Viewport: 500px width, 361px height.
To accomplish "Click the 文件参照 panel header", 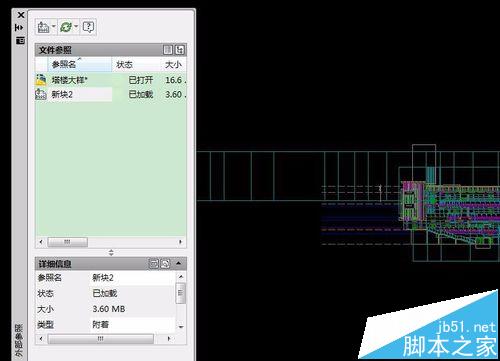I will (111, 50).
